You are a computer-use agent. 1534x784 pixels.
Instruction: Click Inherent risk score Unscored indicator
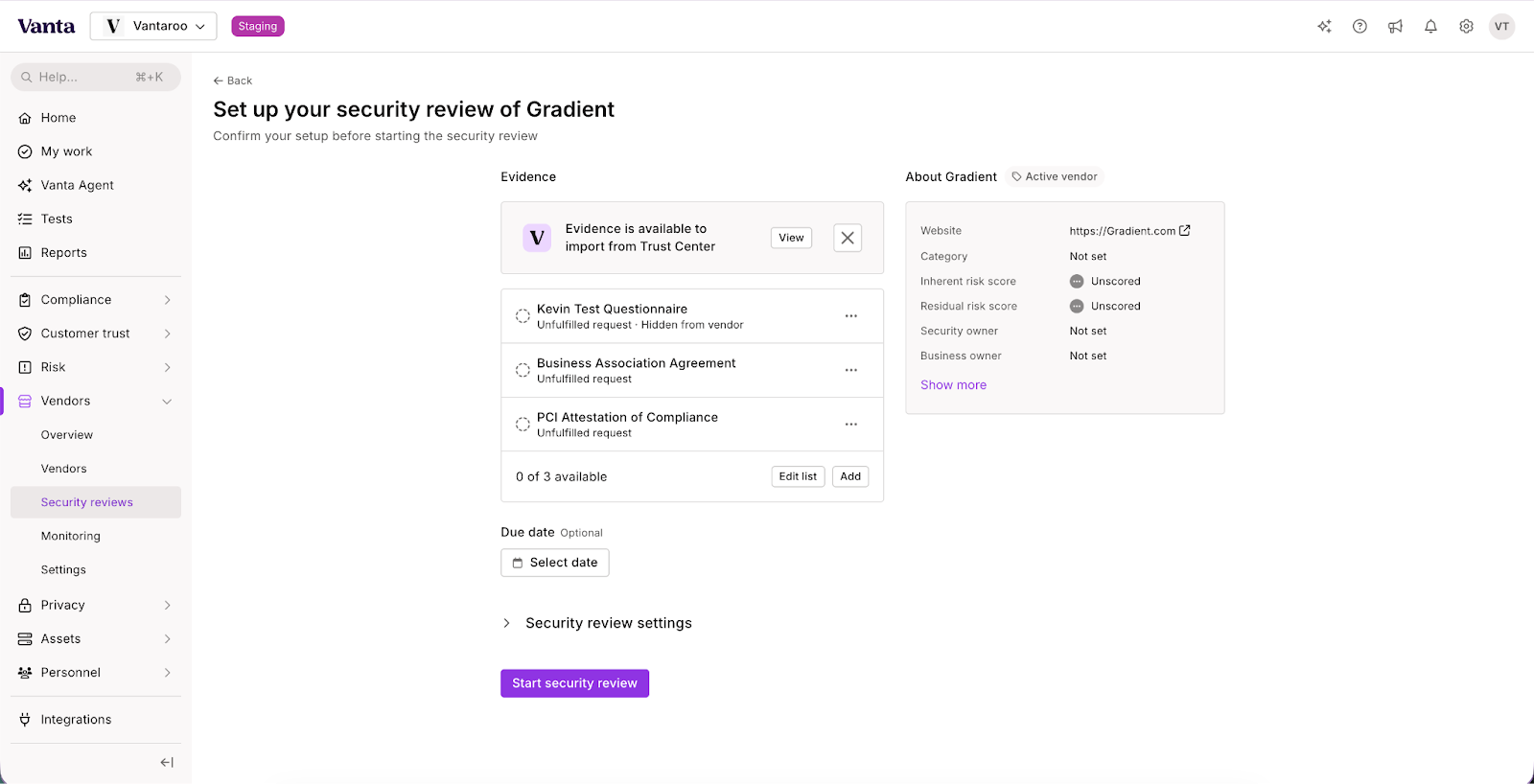pos(1104,282)
